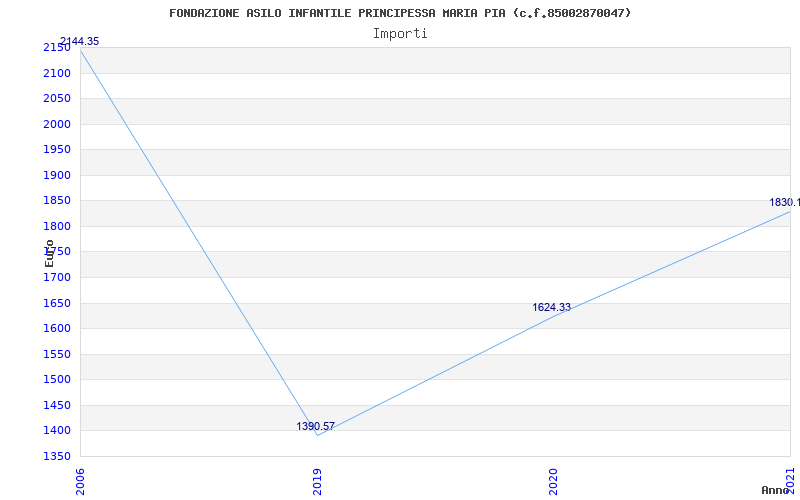Viewport: 800px width, 500px height.
Task: Click the Importi subtitle
Action: [400, 34]
